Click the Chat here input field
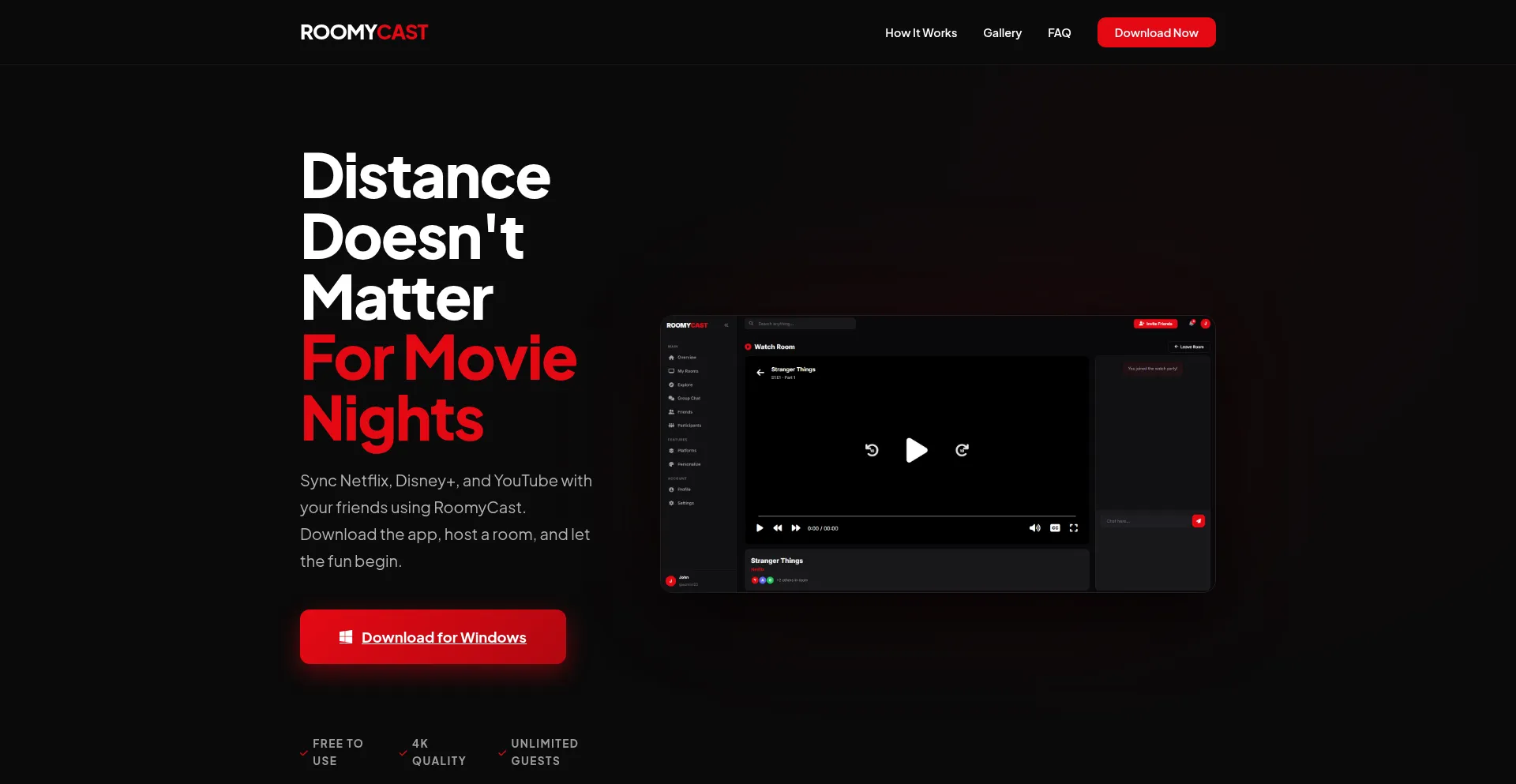 click(x=1145, y=521)
